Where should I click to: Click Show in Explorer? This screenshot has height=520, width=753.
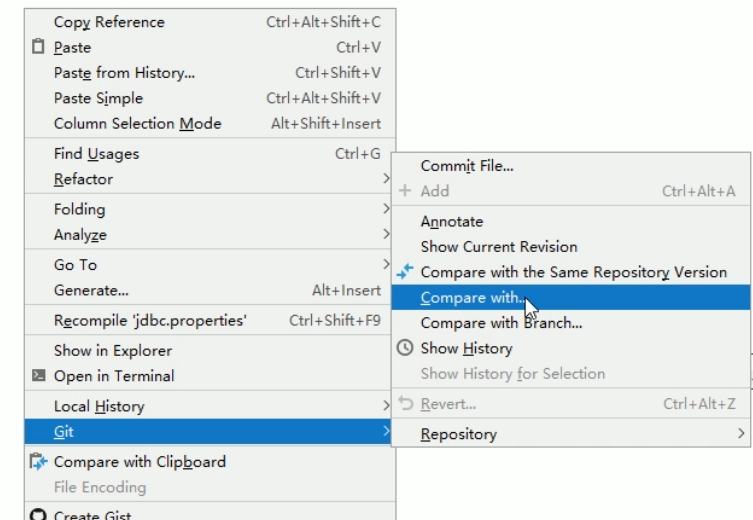(112, 351)
